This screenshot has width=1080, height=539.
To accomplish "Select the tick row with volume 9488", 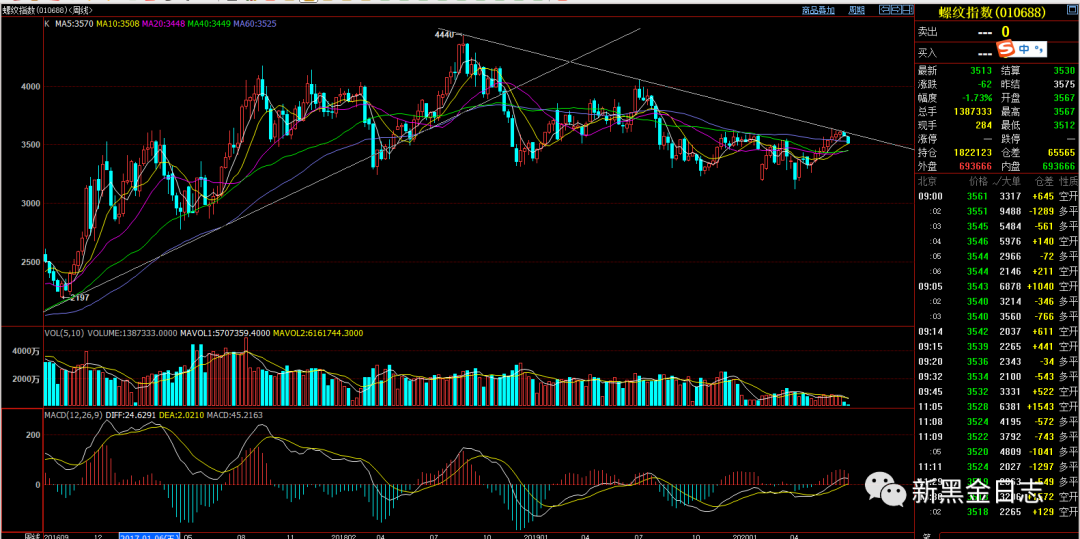I will coord(997,211).
